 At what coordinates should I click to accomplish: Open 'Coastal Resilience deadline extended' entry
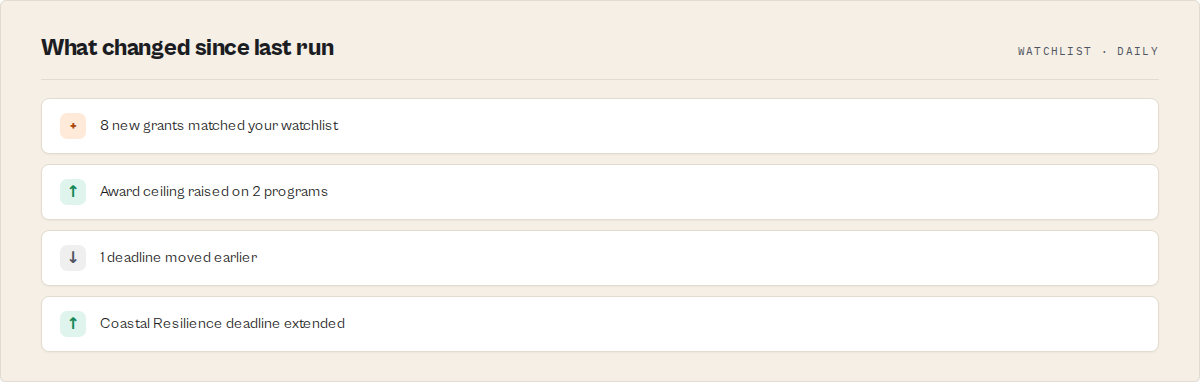(x=600, y=324)
